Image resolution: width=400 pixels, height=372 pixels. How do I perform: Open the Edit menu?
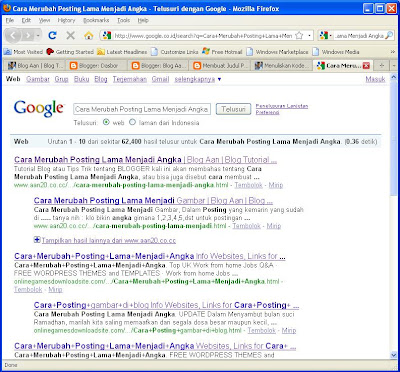point(26,20)
